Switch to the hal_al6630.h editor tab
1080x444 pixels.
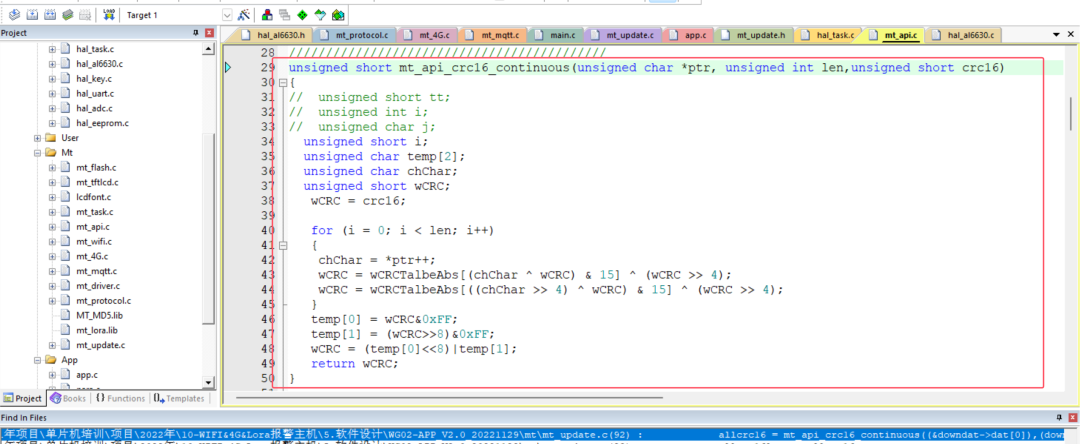pos(274,34)
